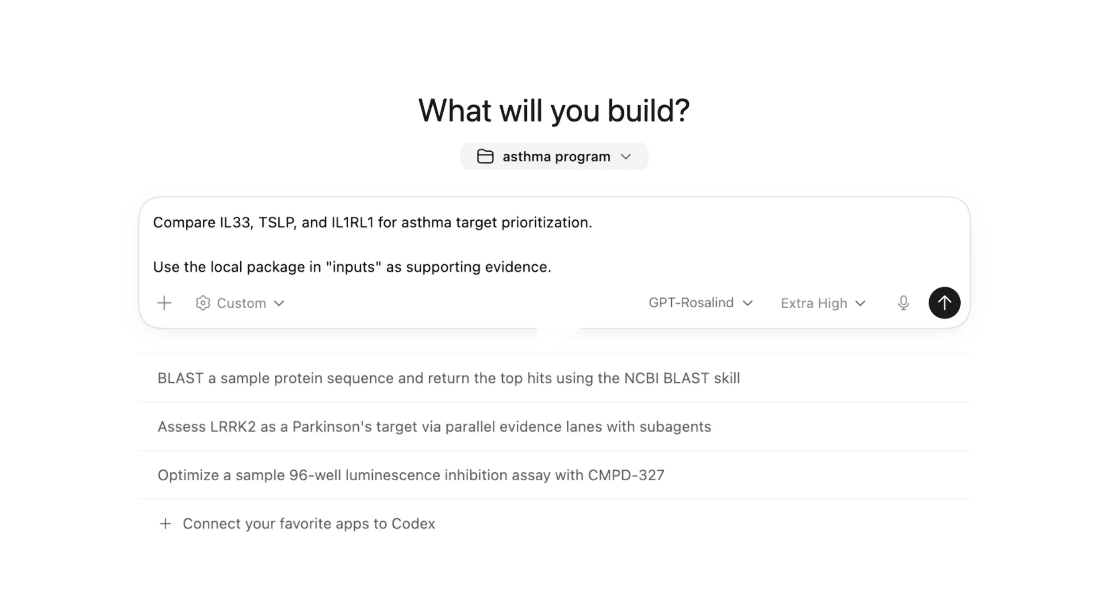
Task: Open the Custom mode menu label
Action: (241, 303)
